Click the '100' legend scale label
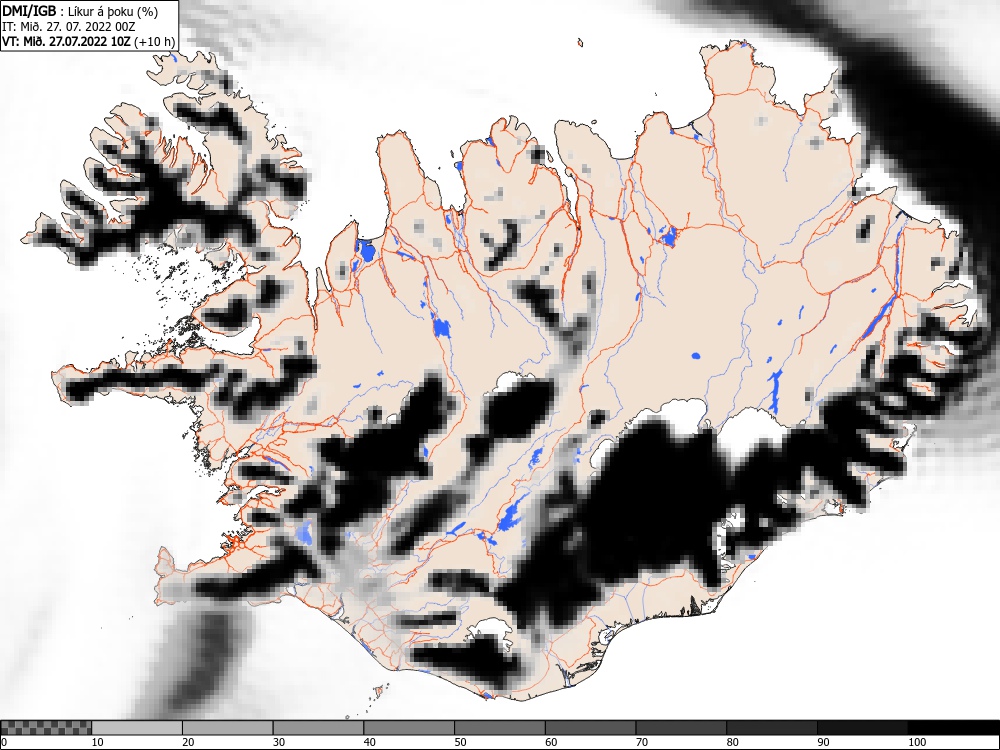The width and height of the screenshot is (1000, 750). click(x=916, y=742)
